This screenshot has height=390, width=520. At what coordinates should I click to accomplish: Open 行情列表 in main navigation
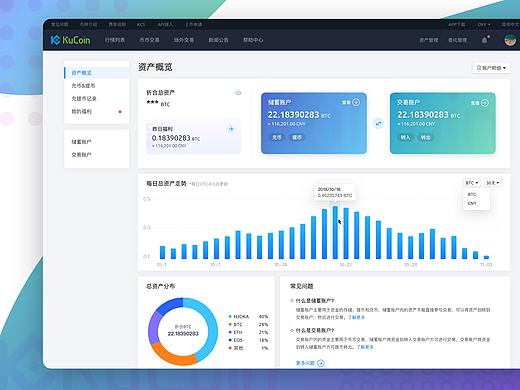tap(115, 40)
